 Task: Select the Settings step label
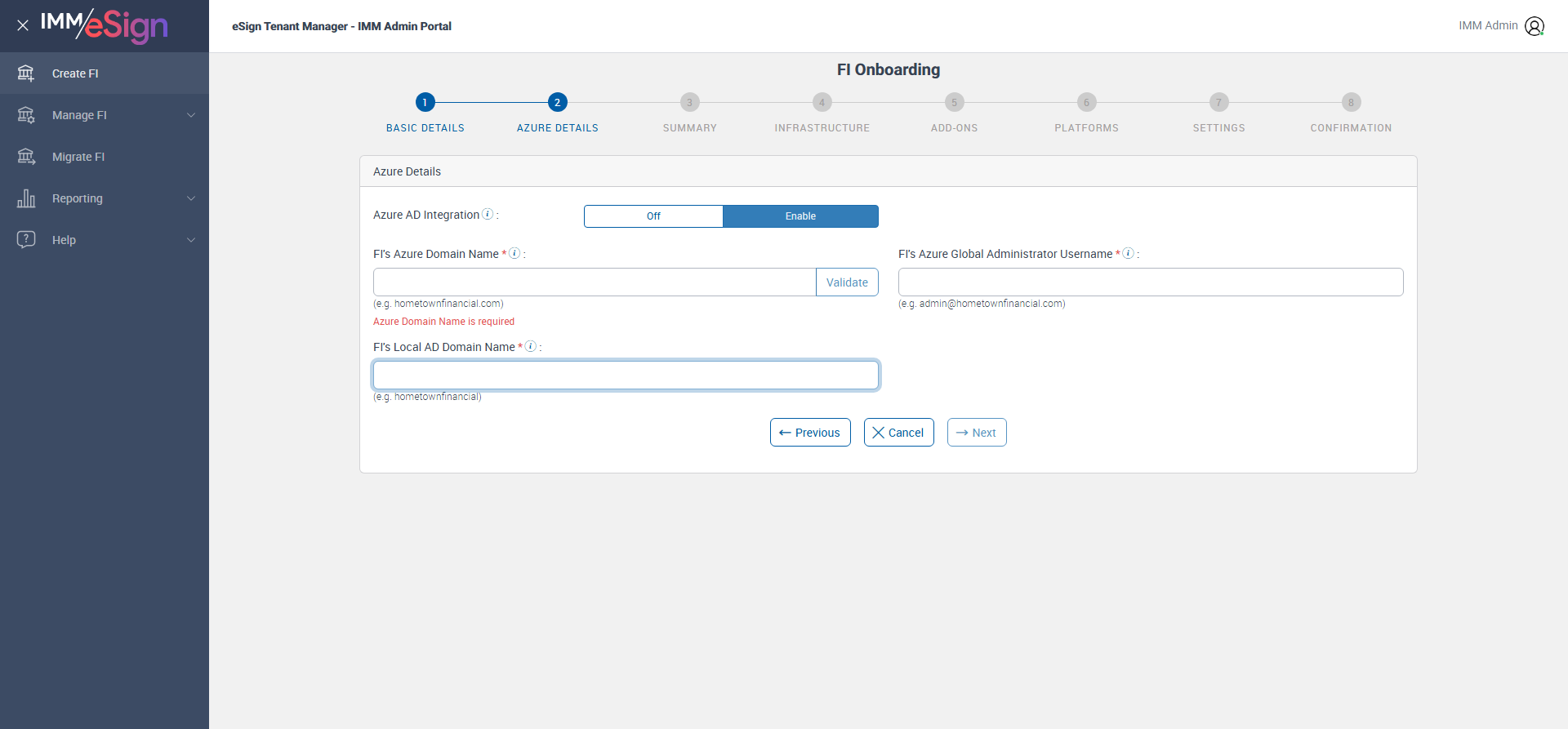pos(1218,128)
